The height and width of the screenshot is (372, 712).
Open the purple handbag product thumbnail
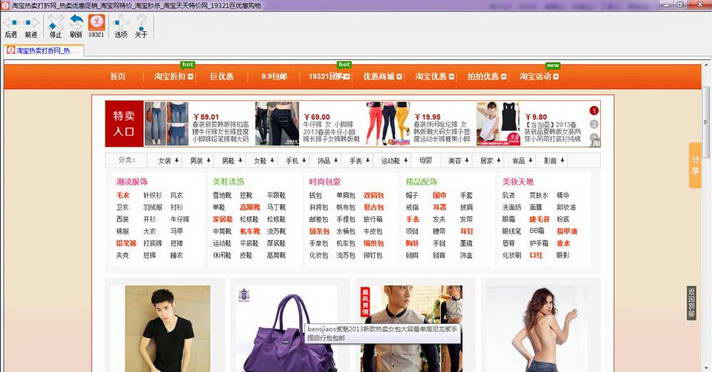click(x=290, y=328)
